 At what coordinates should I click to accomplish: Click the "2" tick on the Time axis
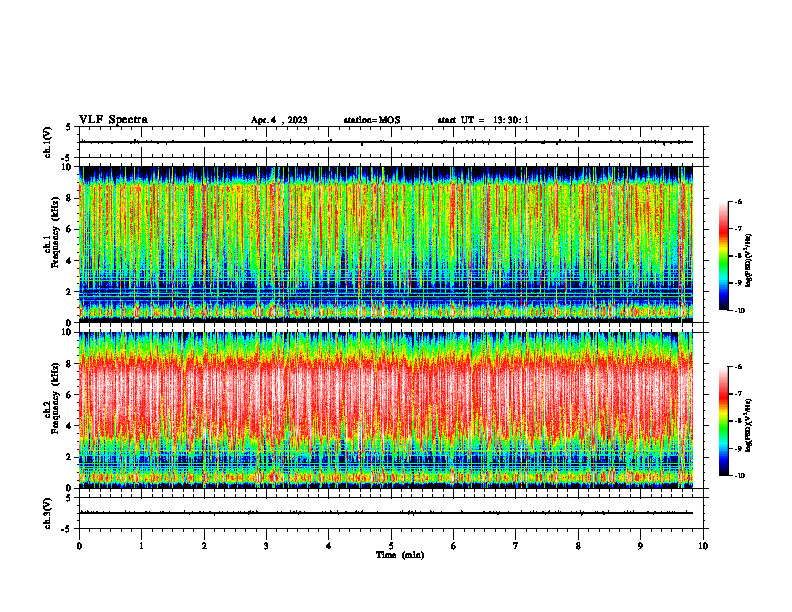pyautogui.click(x=204, y=546)
